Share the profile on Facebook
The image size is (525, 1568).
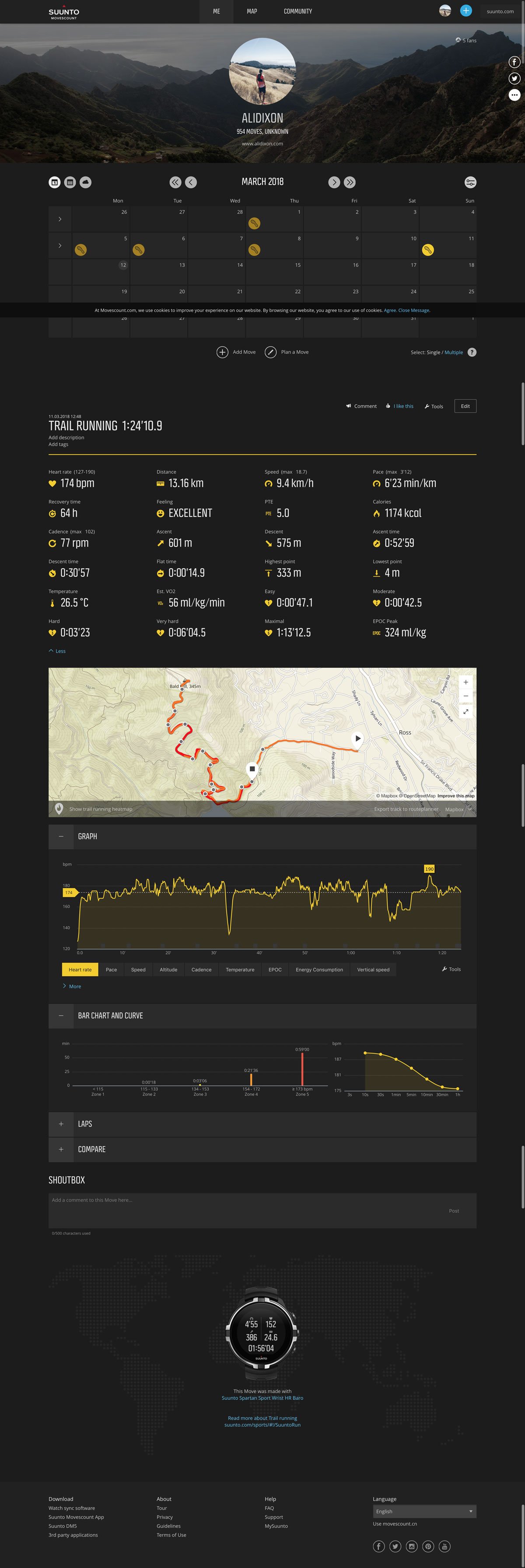pyautogui.click(x=514, y=62)
